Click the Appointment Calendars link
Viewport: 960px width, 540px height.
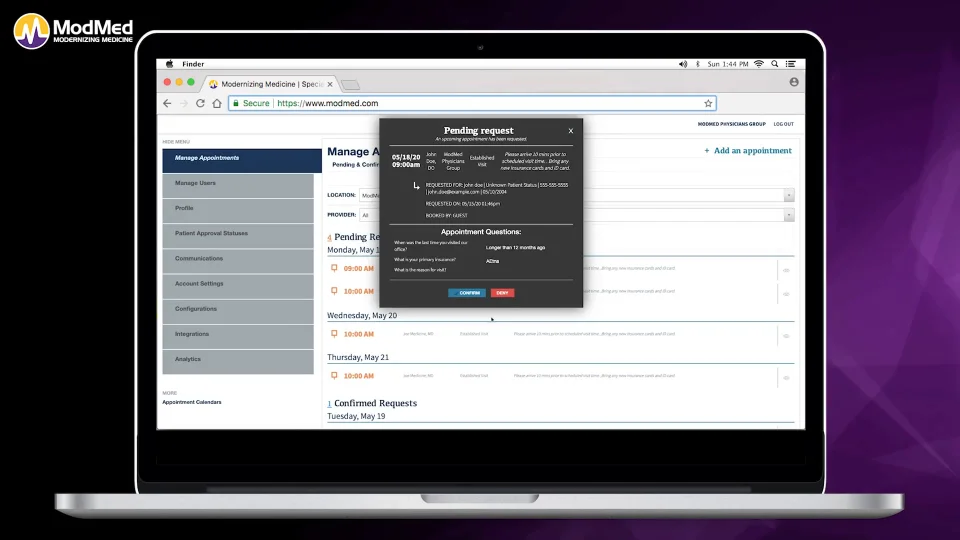point(192,402)
